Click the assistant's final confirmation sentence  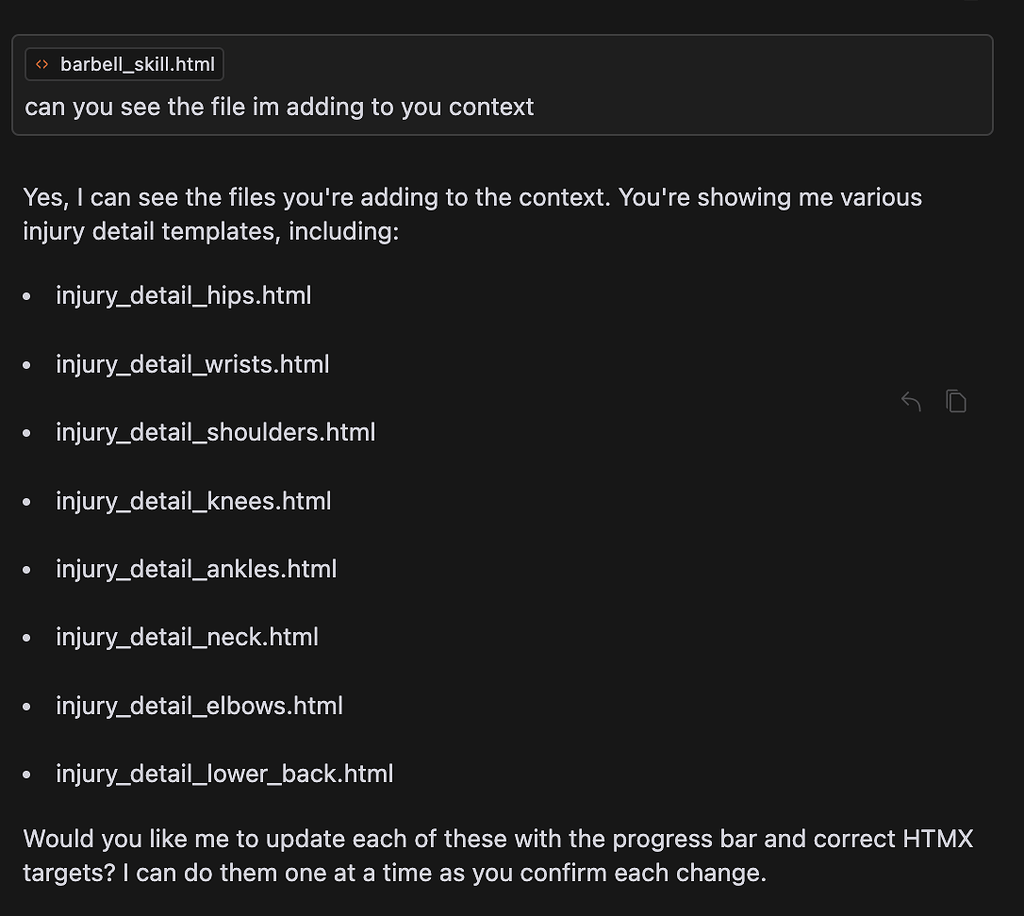(x=497, y=855)
